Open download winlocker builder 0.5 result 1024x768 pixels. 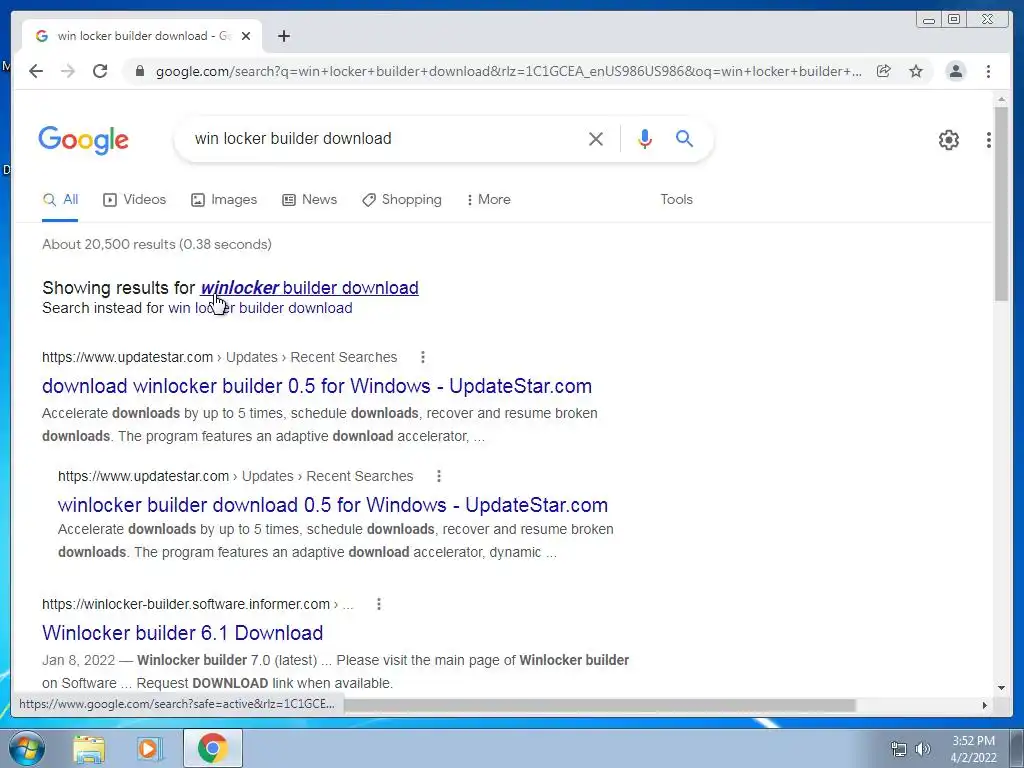317,386
